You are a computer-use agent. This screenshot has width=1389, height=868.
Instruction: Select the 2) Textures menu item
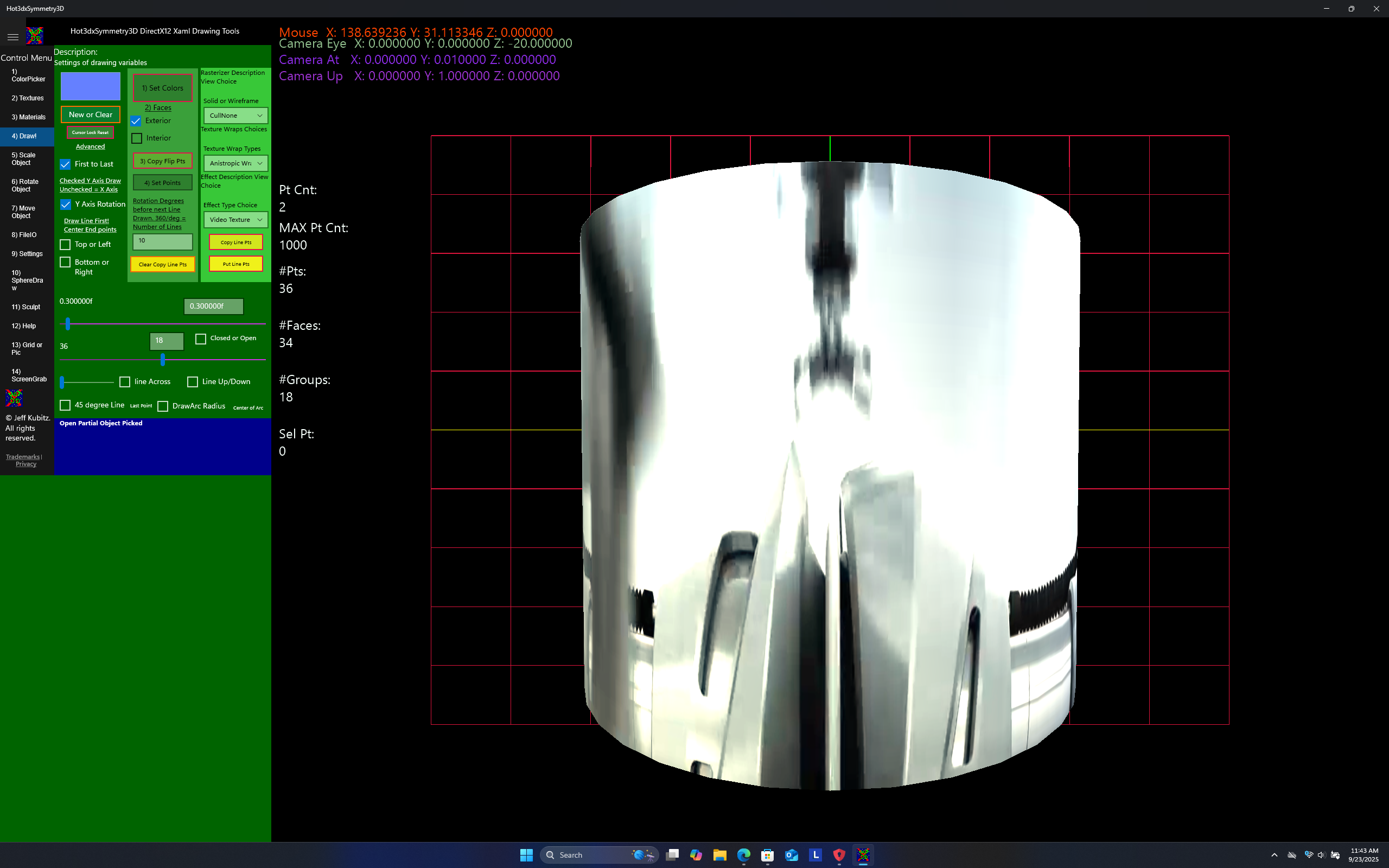point(27,98)
